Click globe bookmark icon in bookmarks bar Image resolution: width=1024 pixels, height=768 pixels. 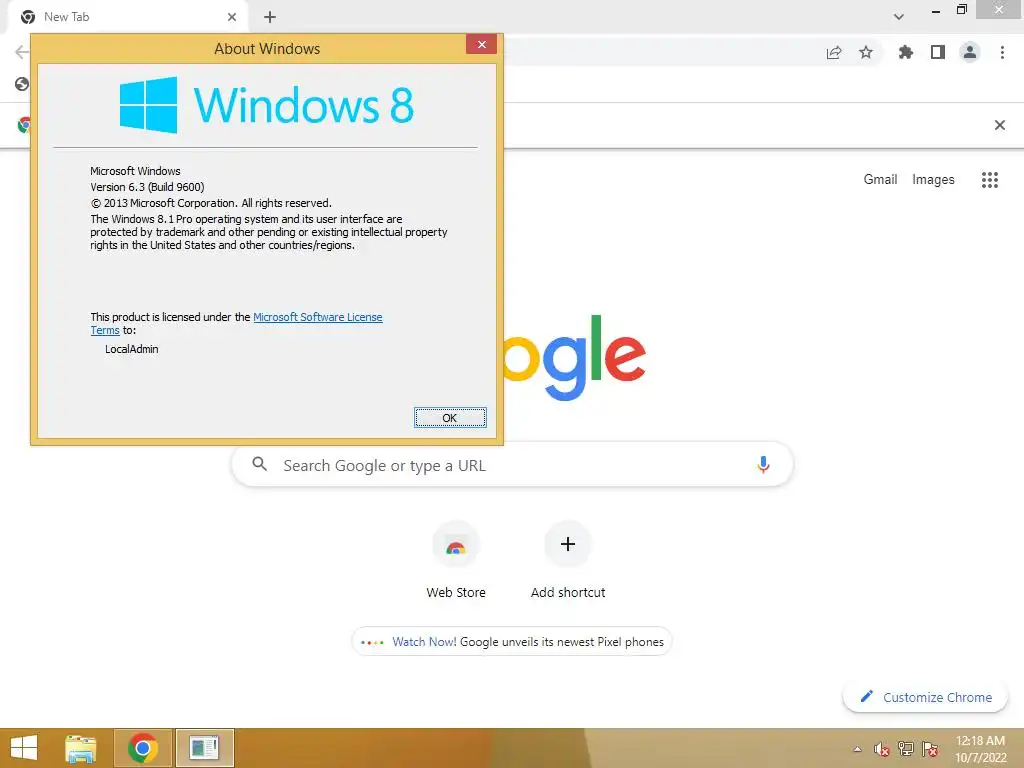click(x=22, y=84)
